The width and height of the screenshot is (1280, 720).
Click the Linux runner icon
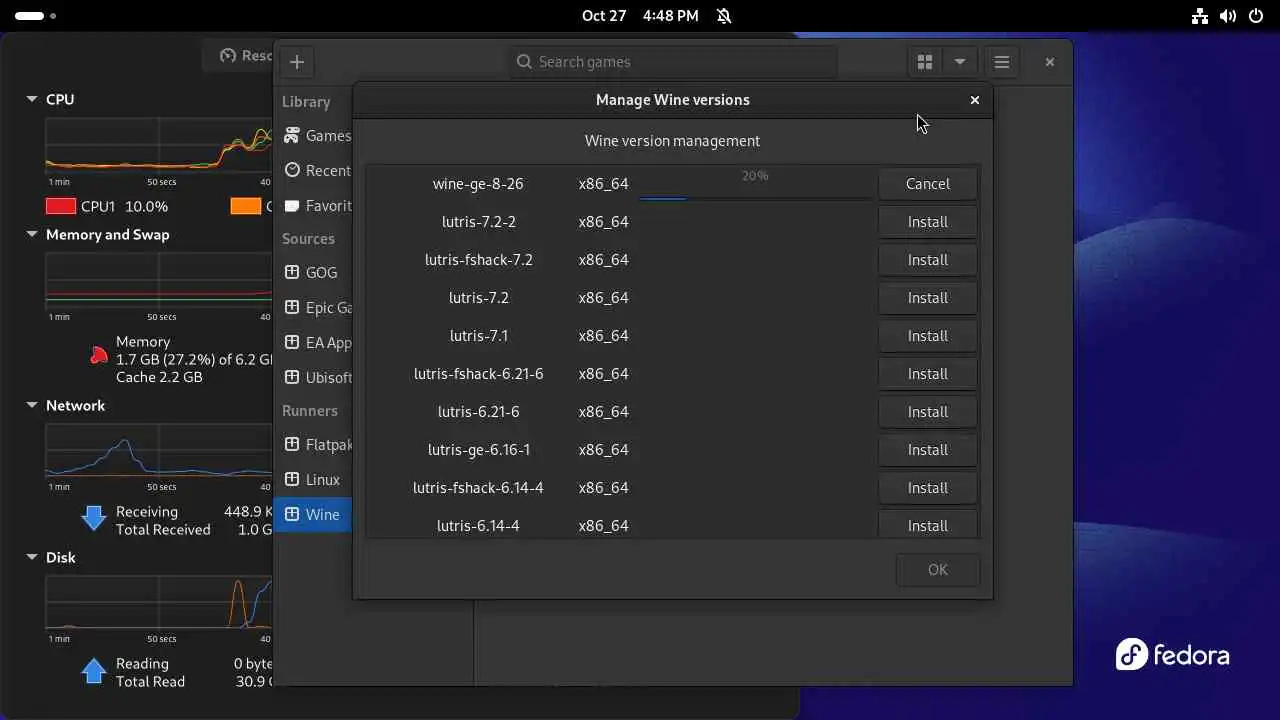point(292,479)
